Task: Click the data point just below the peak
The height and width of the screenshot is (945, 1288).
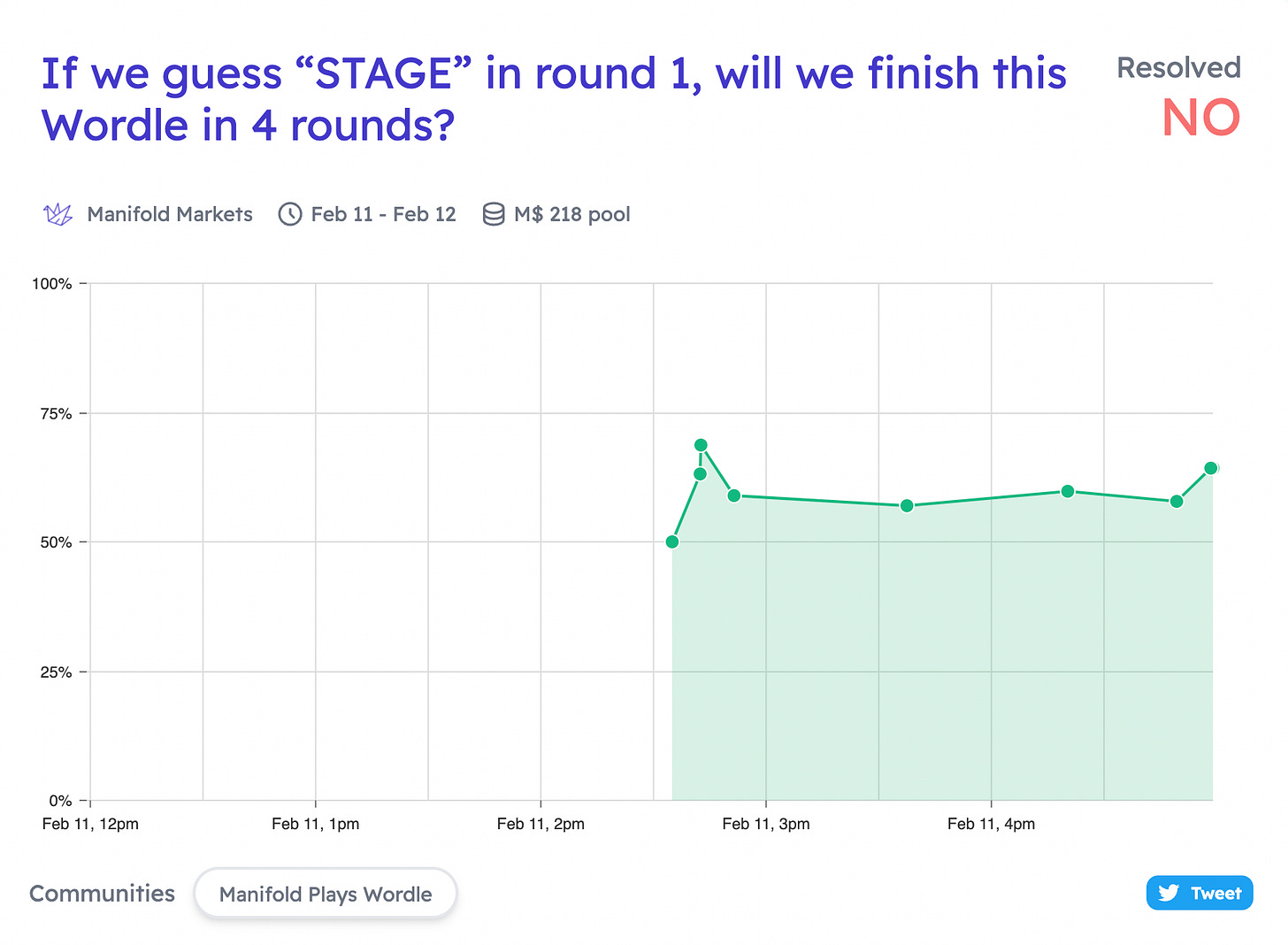Action: click(x=700, y=474)
